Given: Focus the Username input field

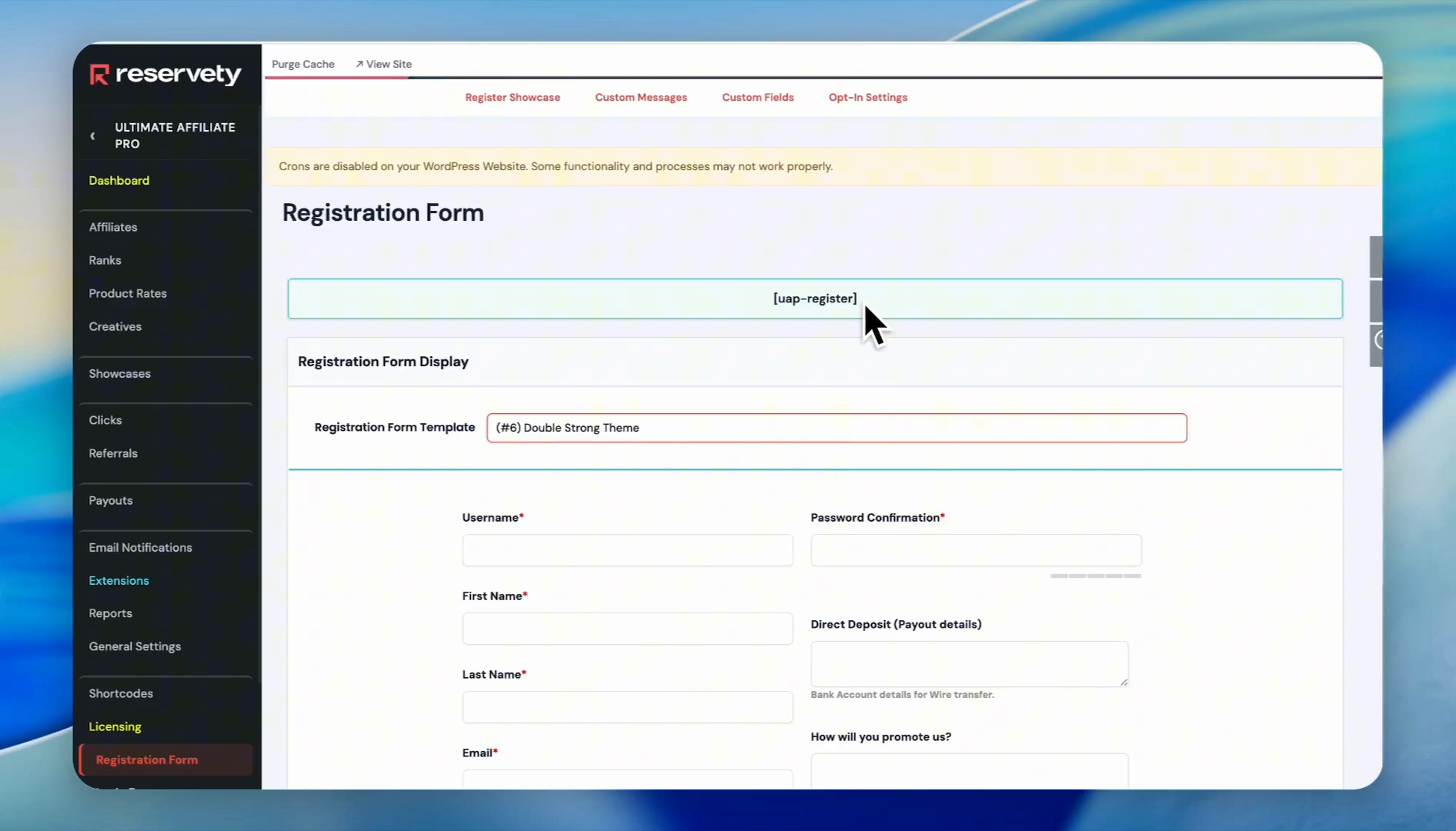Looking at the screenshot, I should click(627, 550).
